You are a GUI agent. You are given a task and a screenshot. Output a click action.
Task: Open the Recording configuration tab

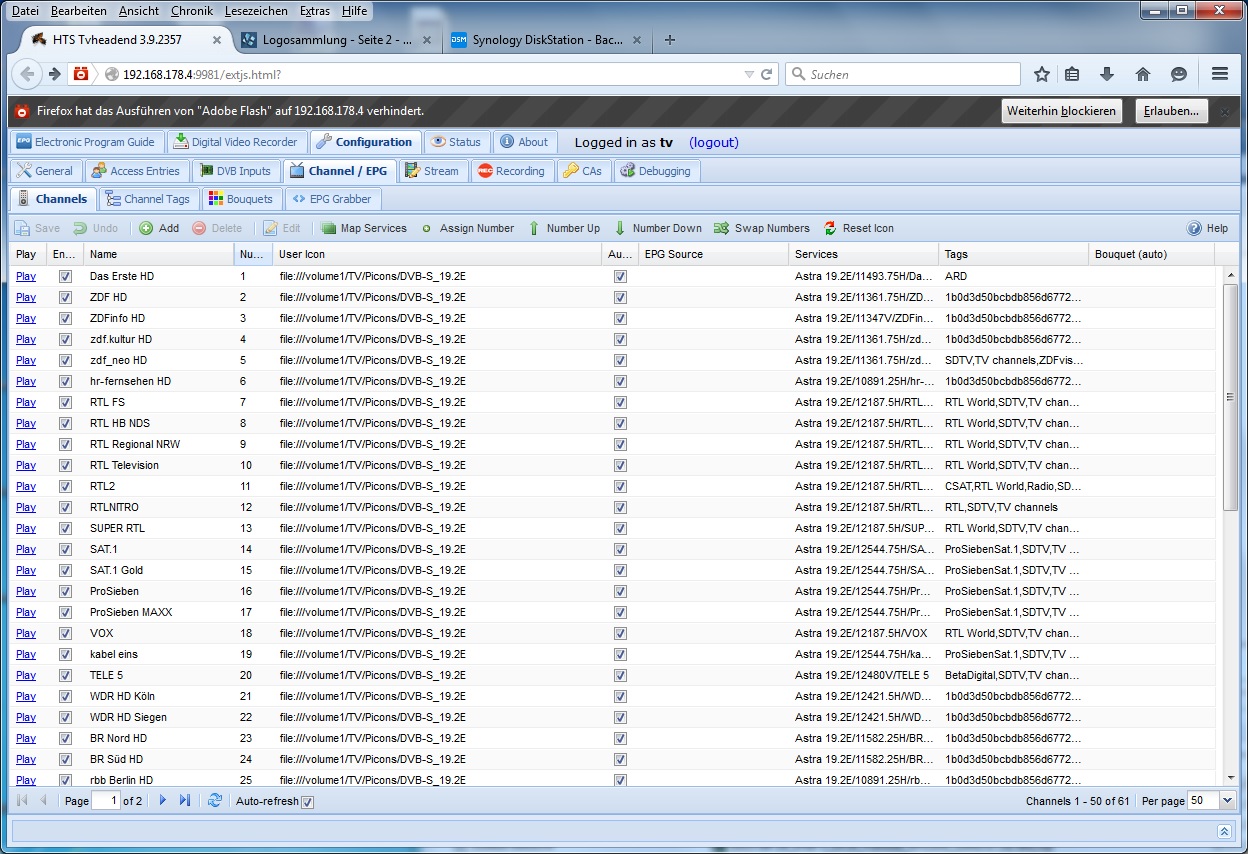pos(511,171)
